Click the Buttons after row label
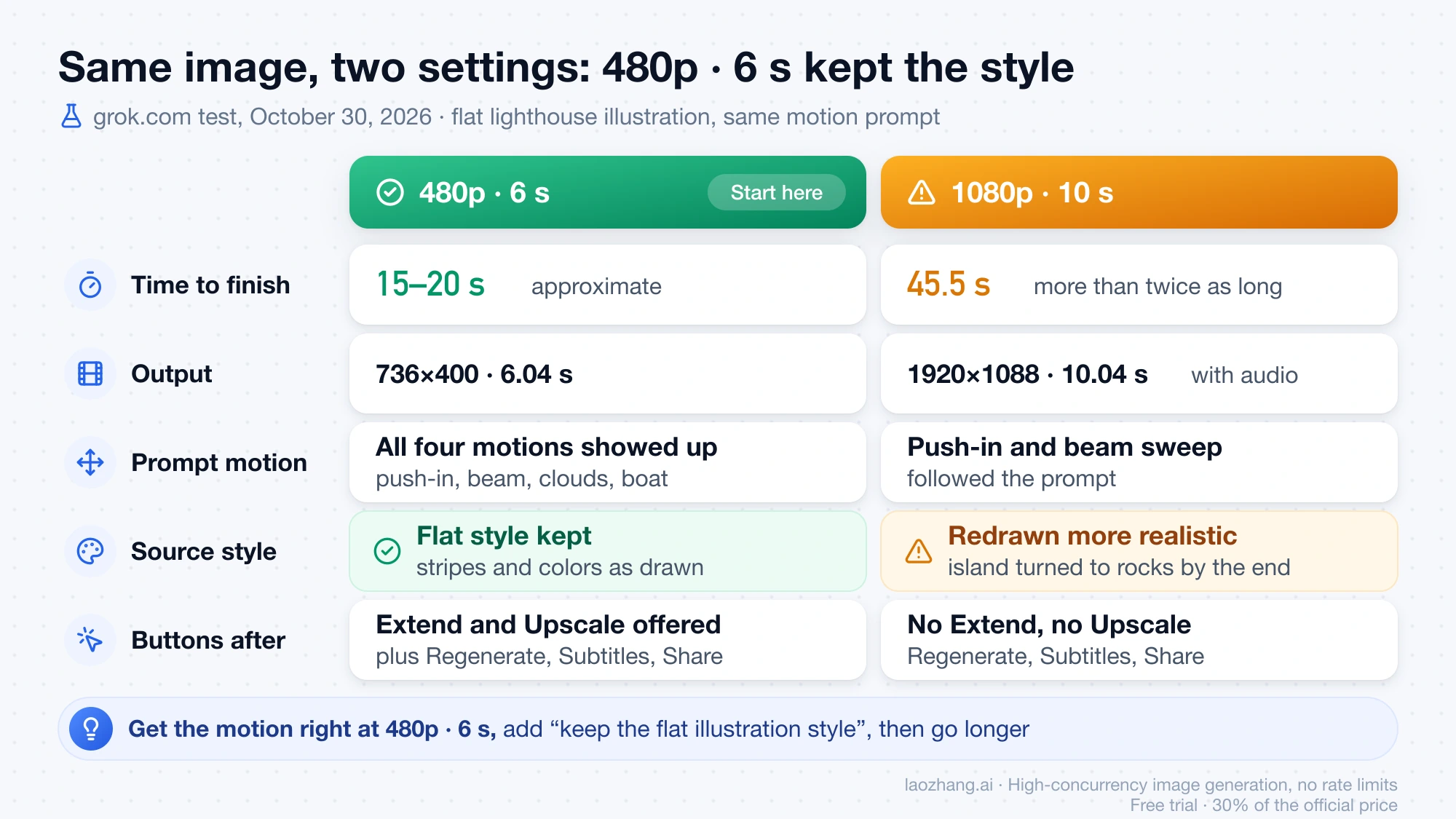The image size is (1456, 819). [208, 640]
